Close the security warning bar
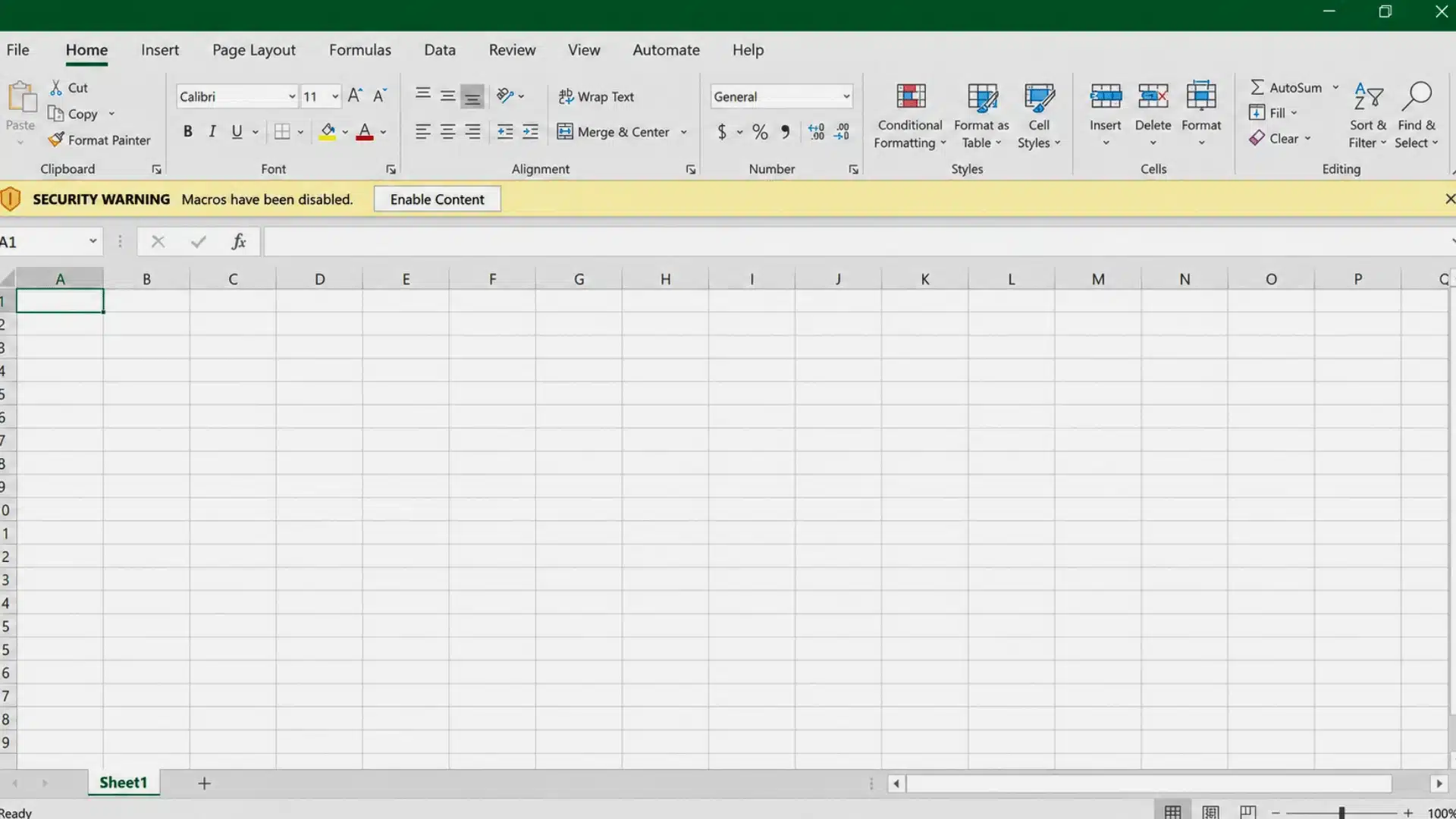1456x819 pixels. [x=1449, y=199]
